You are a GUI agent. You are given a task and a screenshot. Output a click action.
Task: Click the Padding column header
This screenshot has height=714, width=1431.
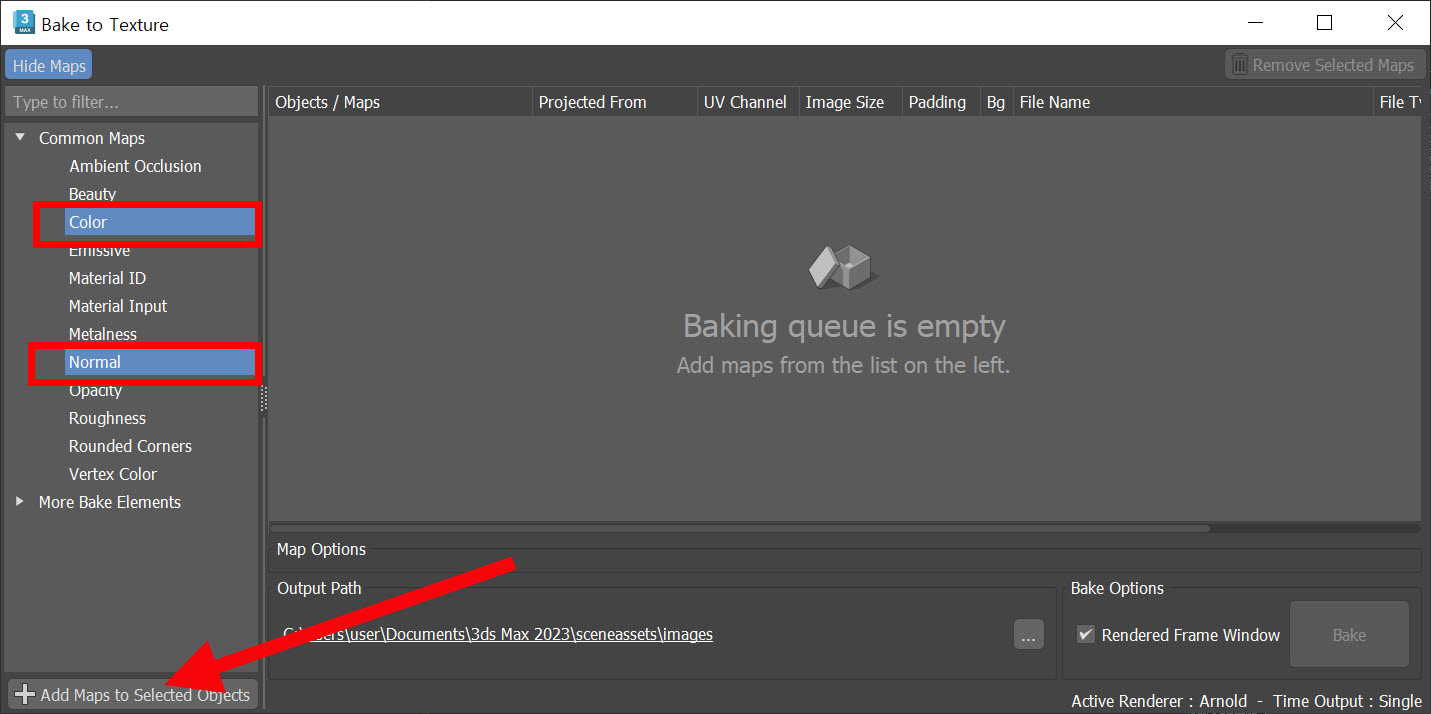pyautogui.click(x=940, y=102)
